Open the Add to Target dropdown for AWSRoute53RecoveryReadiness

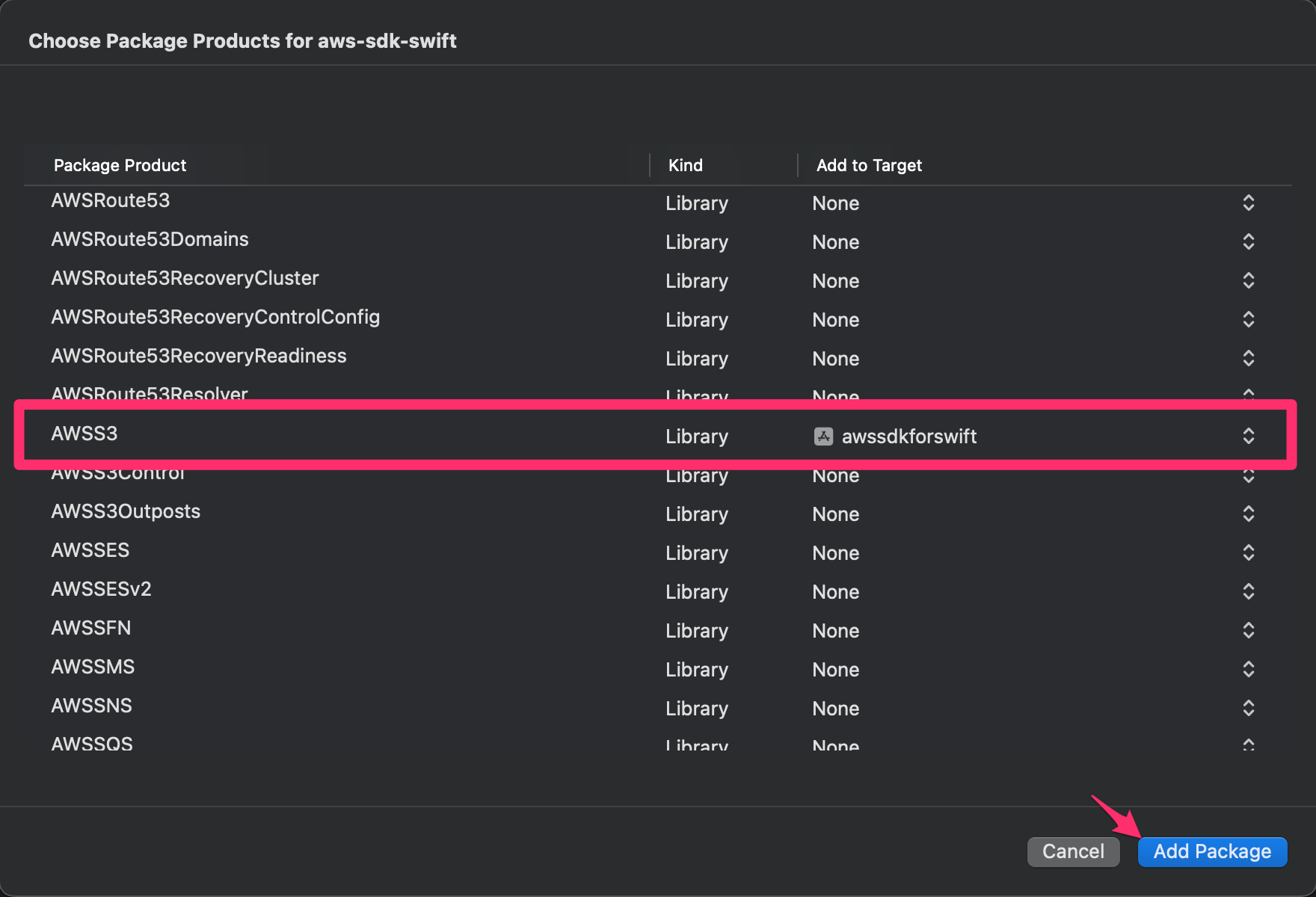coord(1248,358)
